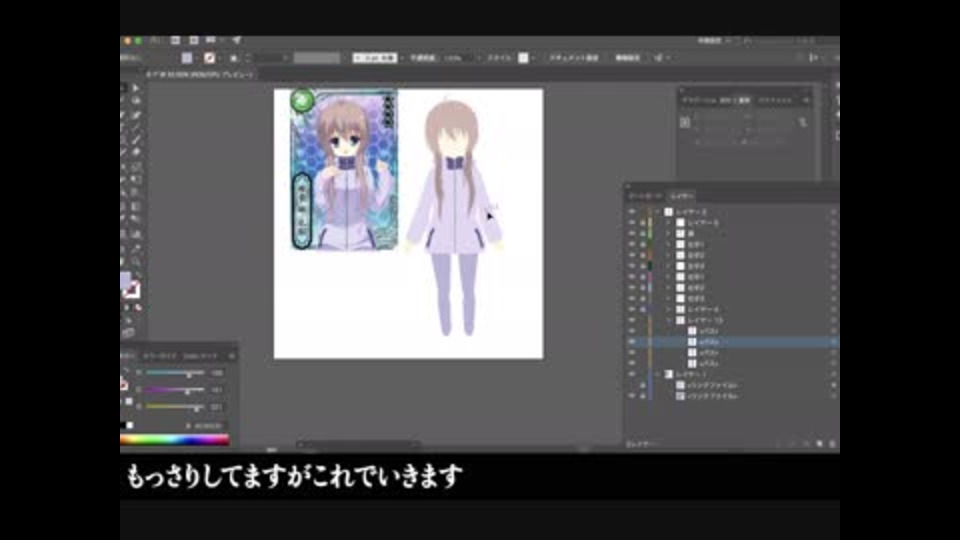Select the first リンクファイル row
The width and height of the screenshot is (960, 540).
732,385
